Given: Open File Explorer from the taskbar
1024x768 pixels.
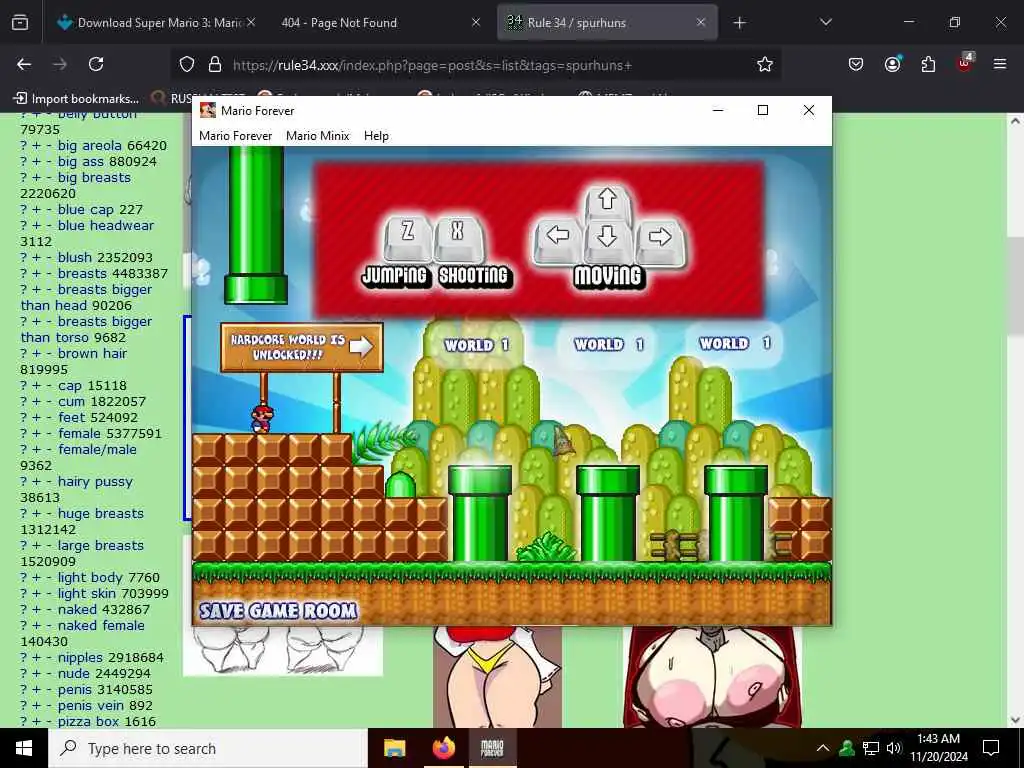Looking at the screenshot, I should tap(394, 748).
